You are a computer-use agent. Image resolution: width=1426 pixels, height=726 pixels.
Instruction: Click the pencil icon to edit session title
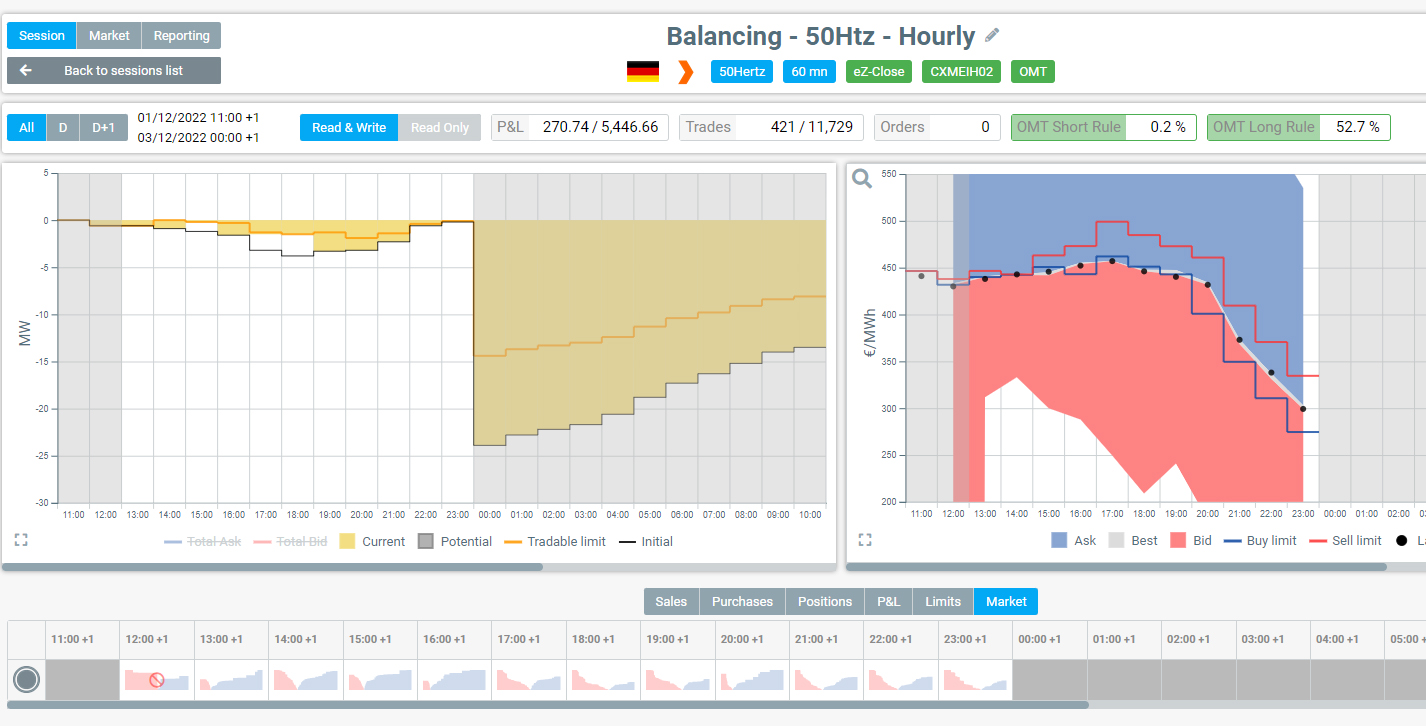991,35
